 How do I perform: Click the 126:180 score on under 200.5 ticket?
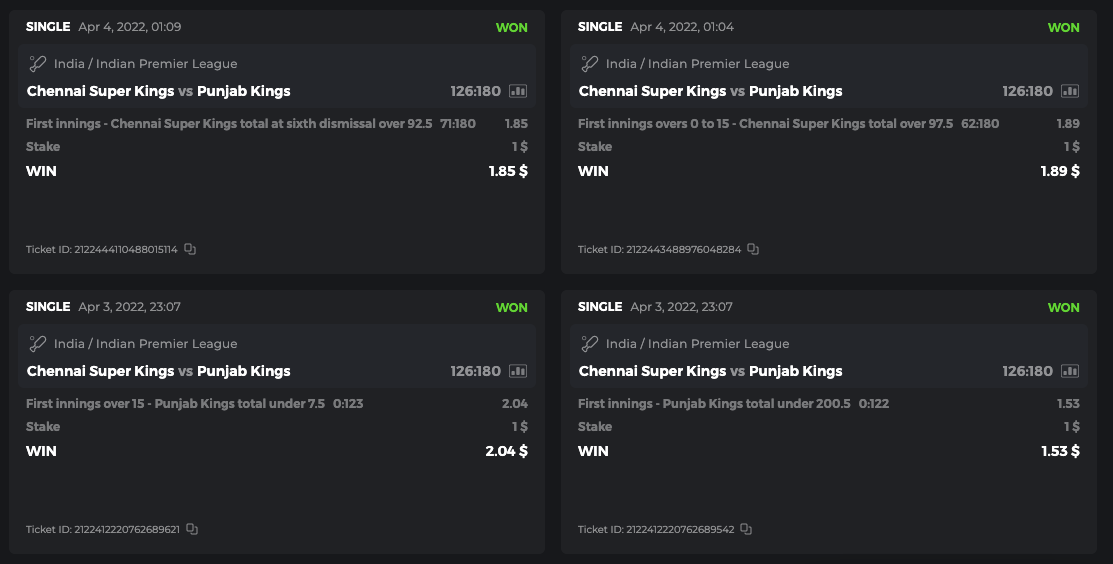[x=1027, y=371]
